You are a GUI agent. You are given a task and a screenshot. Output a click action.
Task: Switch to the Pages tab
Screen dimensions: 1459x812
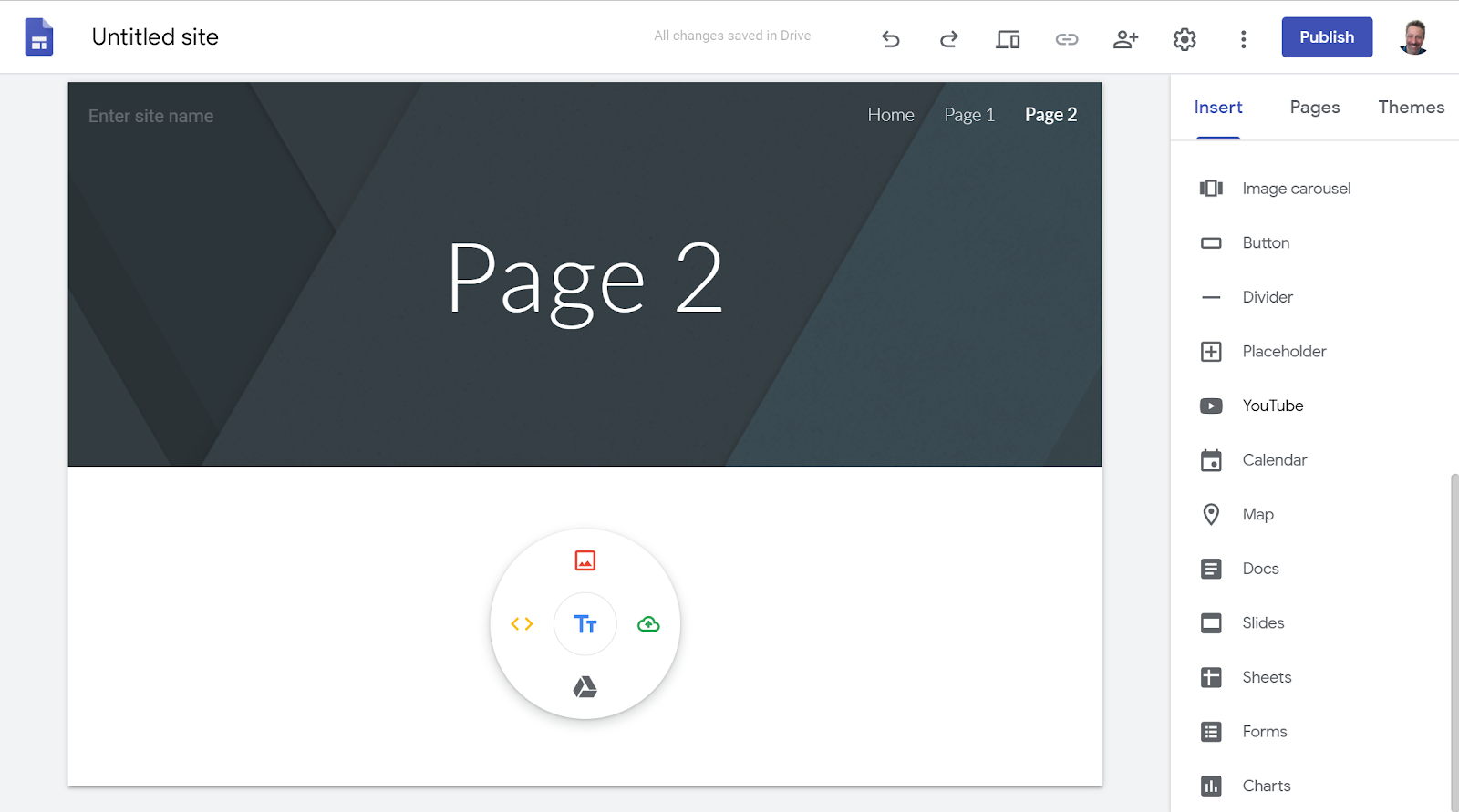[1315, 108]
